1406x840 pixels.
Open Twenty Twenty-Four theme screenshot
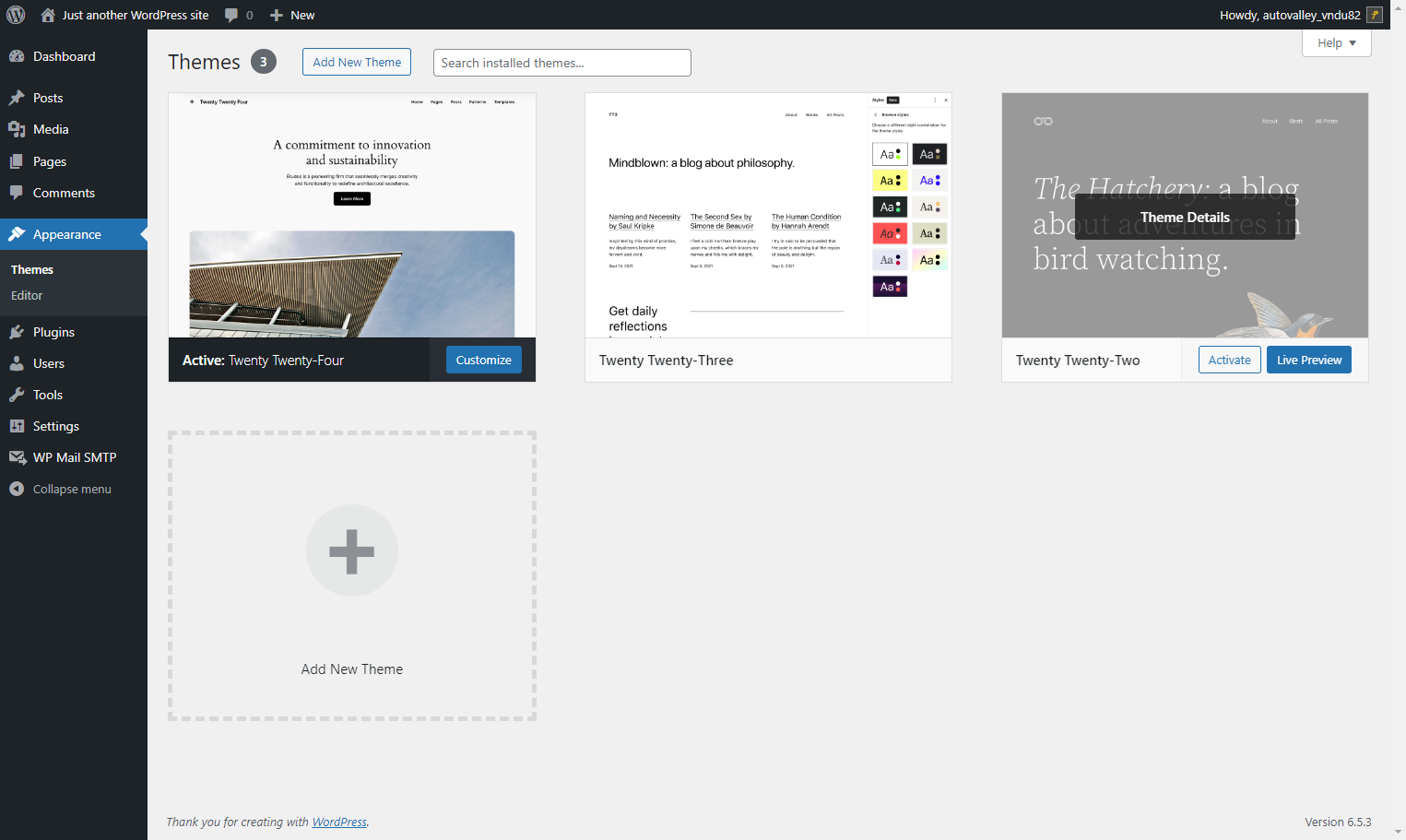352,215
